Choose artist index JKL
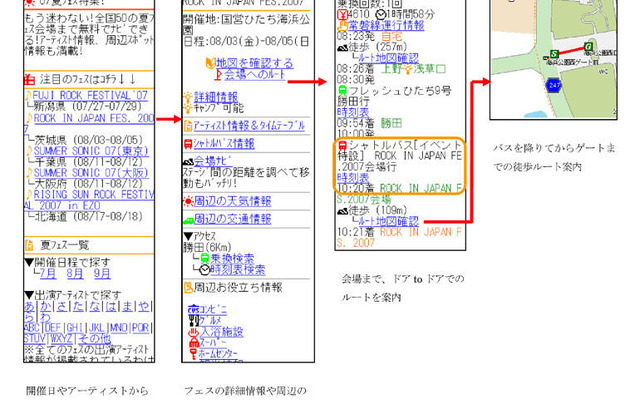This screenshot has width=640, height=400. [x=97, y=328]
